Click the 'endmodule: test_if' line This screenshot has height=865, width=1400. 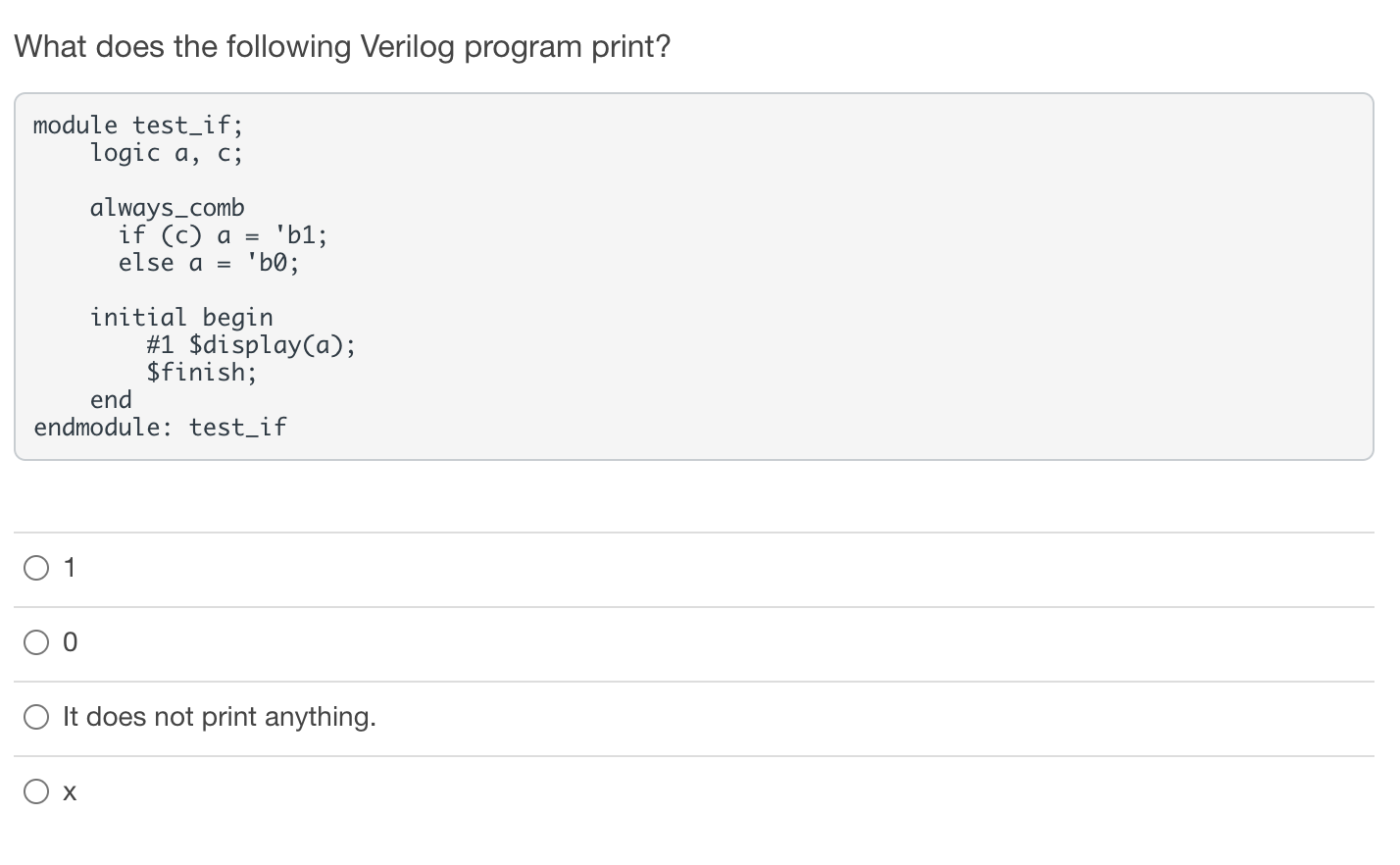click(x=160, y=427)
